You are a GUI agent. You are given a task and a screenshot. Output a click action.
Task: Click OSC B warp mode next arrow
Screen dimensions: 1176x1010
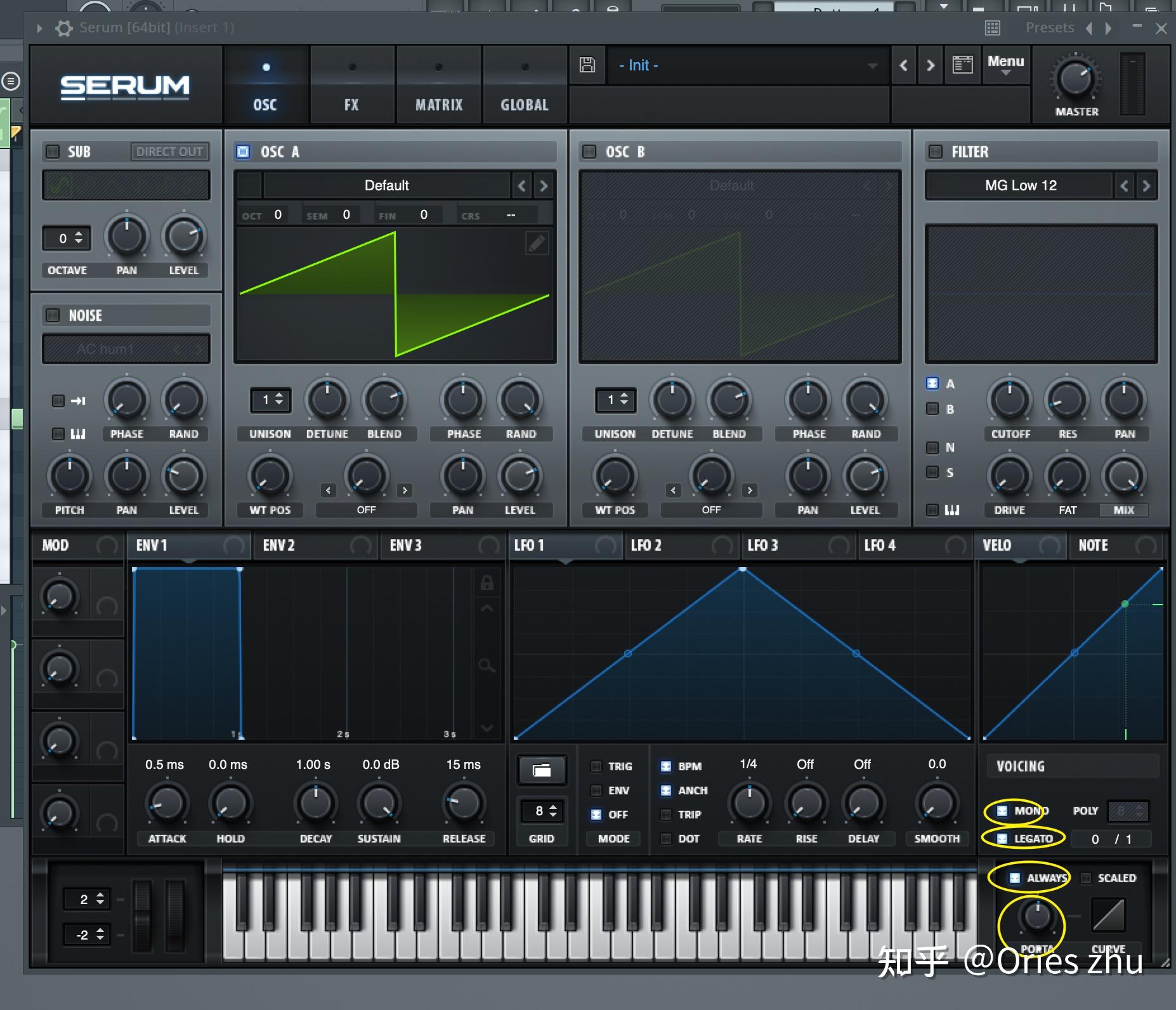750,490
